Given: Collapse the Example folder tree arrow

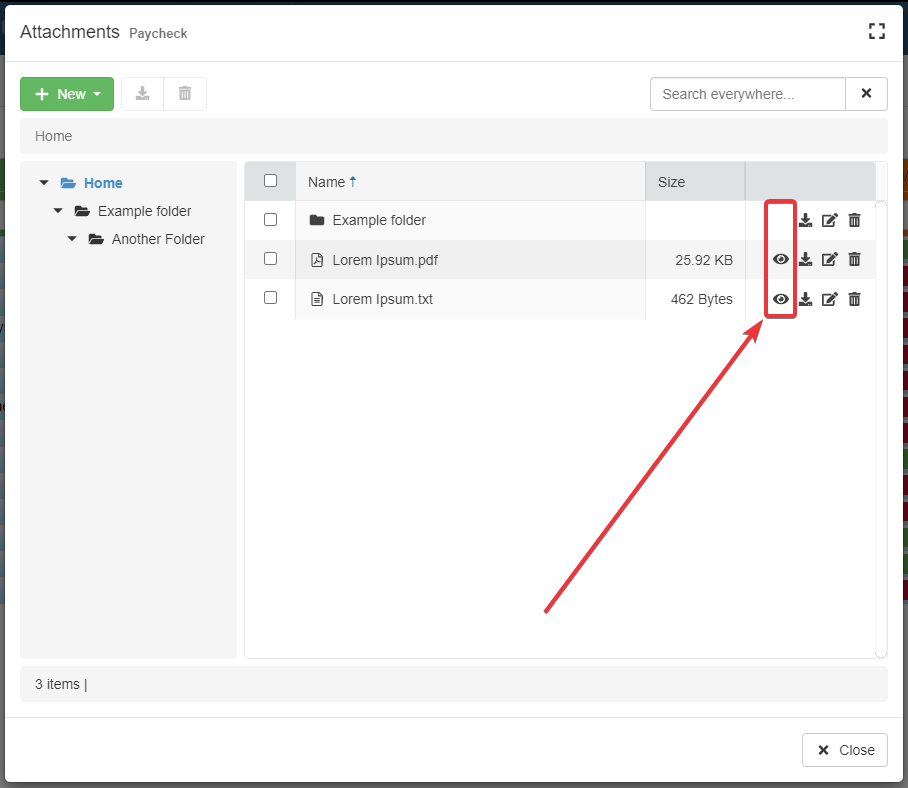Looking at the screenshot, I should pyautogui.click(x=58, y=211).
